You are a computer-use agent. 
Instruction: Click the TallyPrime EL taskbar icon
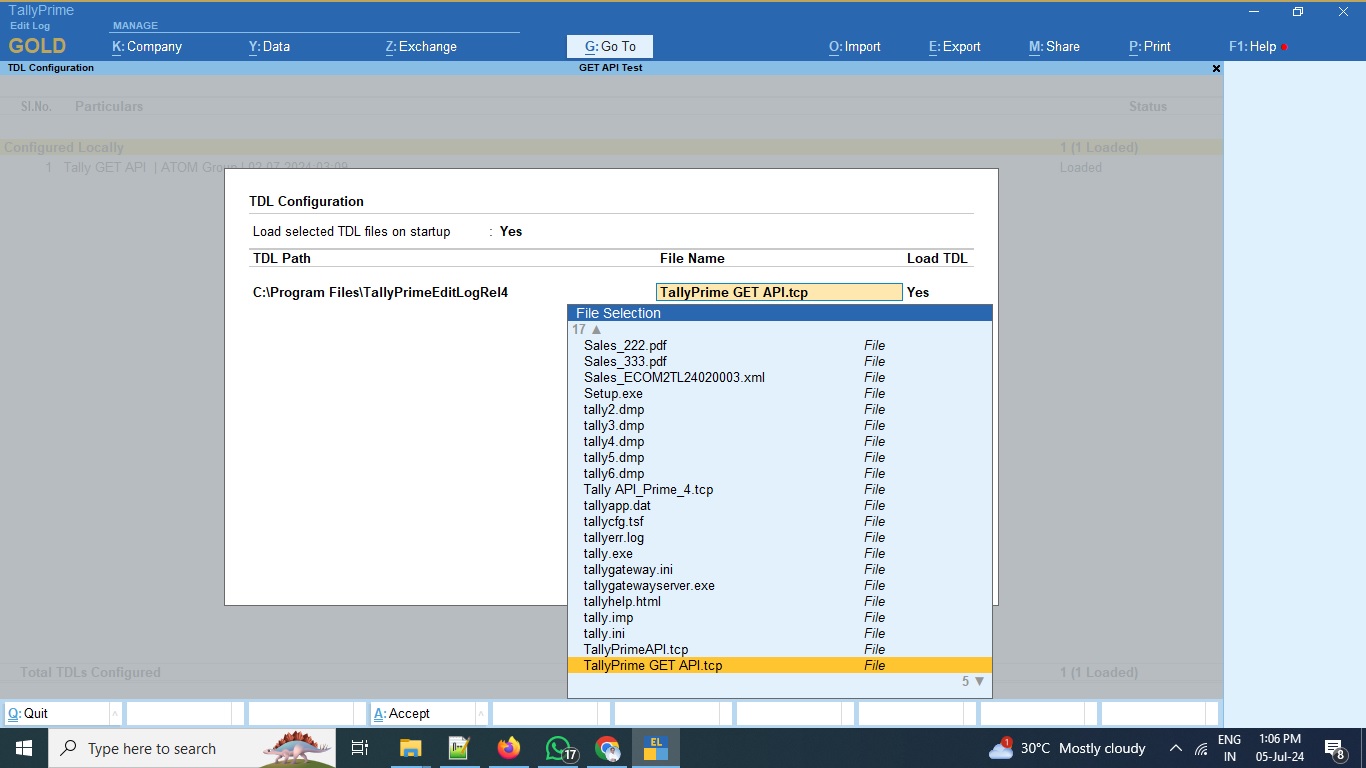click(x=656, y=748)
